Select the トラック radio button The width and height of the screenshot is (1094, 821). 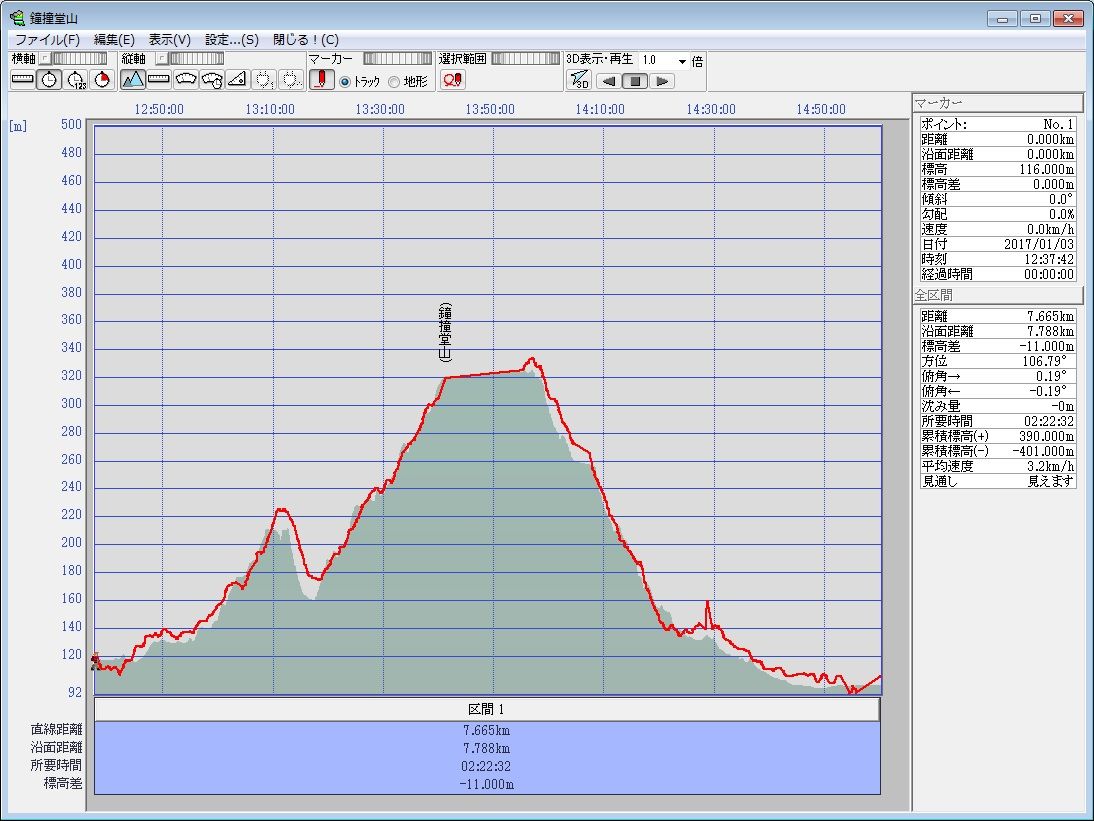pos(345,82)
